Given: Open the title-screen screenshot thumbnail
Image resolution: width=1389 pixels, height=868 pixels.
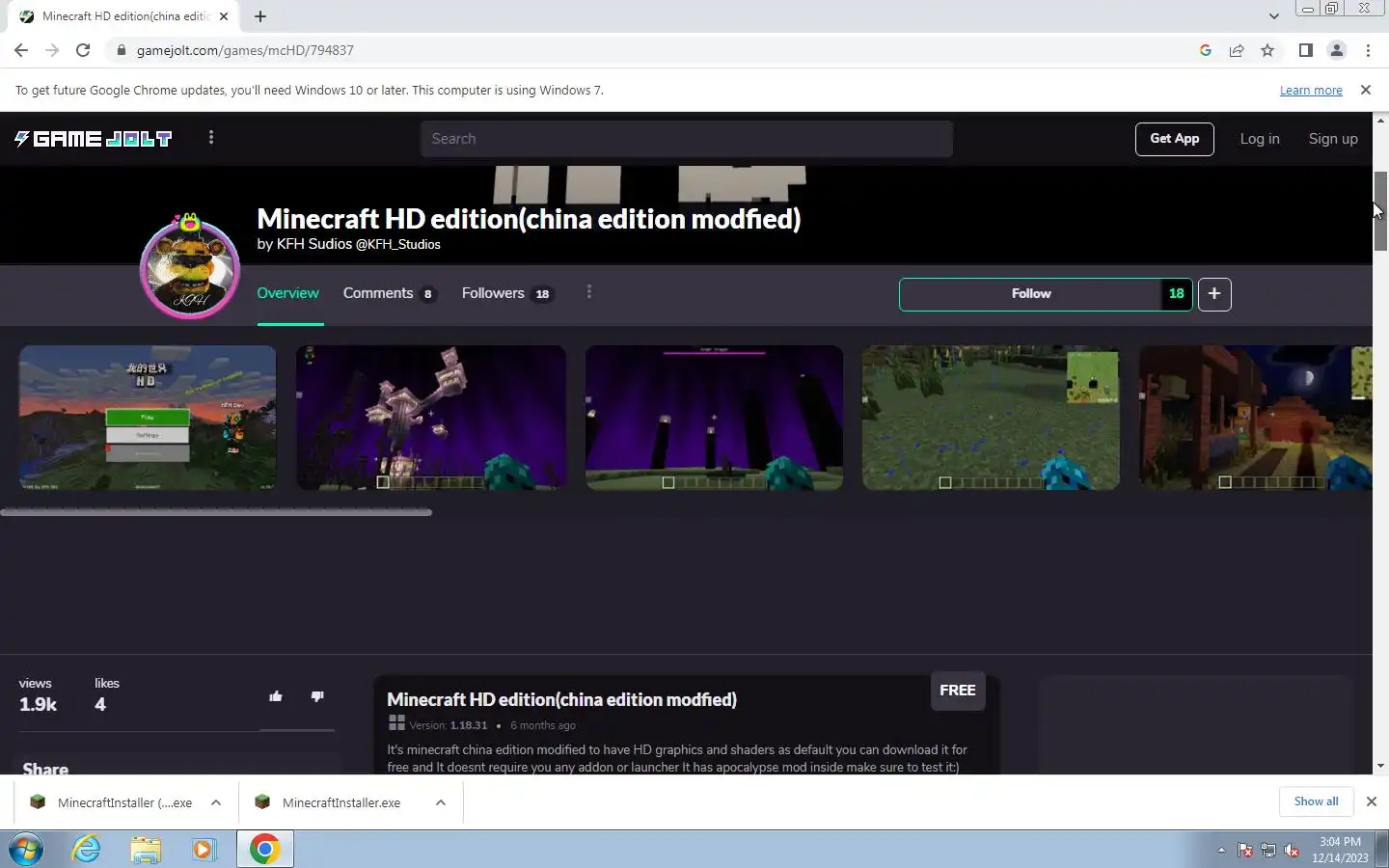Looking at the screenshot, I should pos(148,418).
